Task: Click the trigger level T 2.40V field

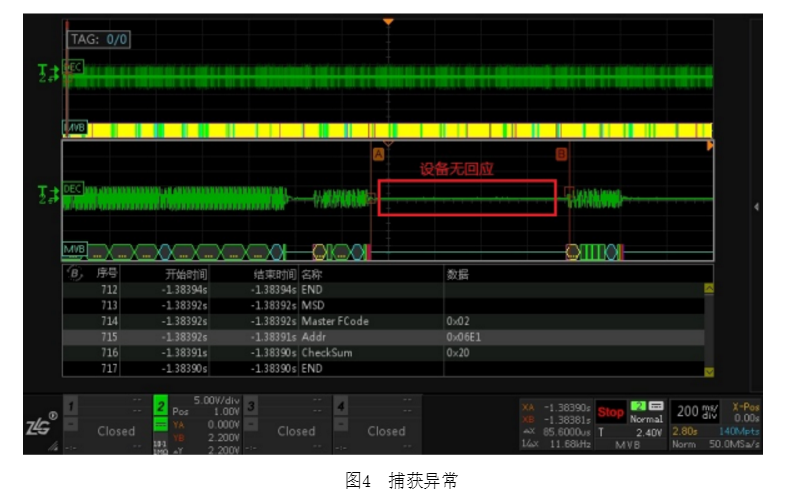Action: coord(629,432)
